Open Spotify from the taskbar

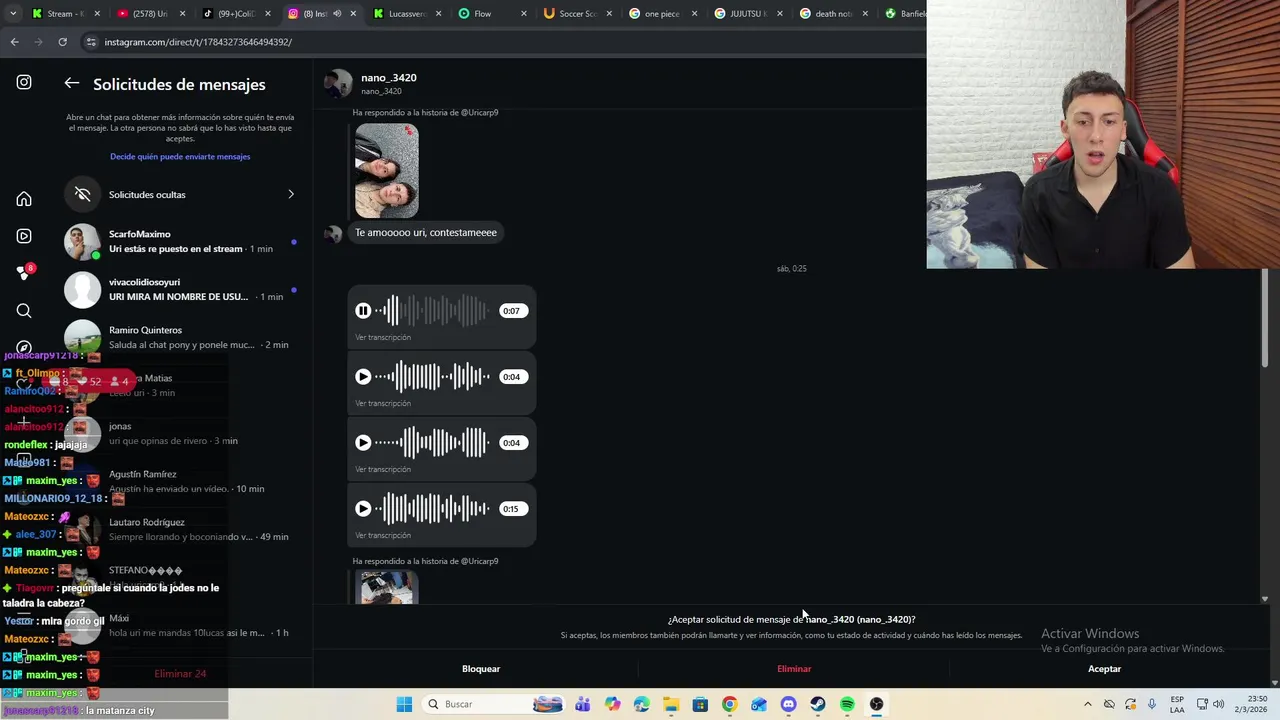(847, 704)
